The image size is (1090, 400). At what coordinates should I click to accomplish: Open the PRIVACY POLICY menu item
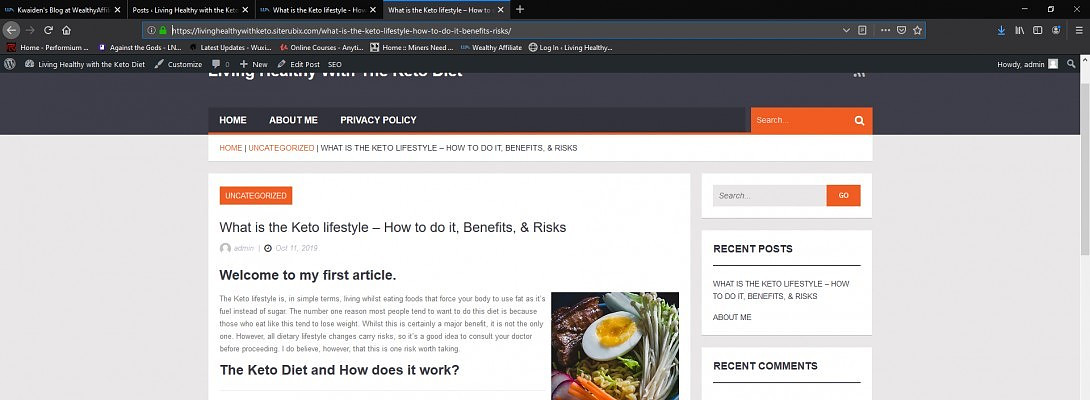pyautogui.click(x=378, y=120)
